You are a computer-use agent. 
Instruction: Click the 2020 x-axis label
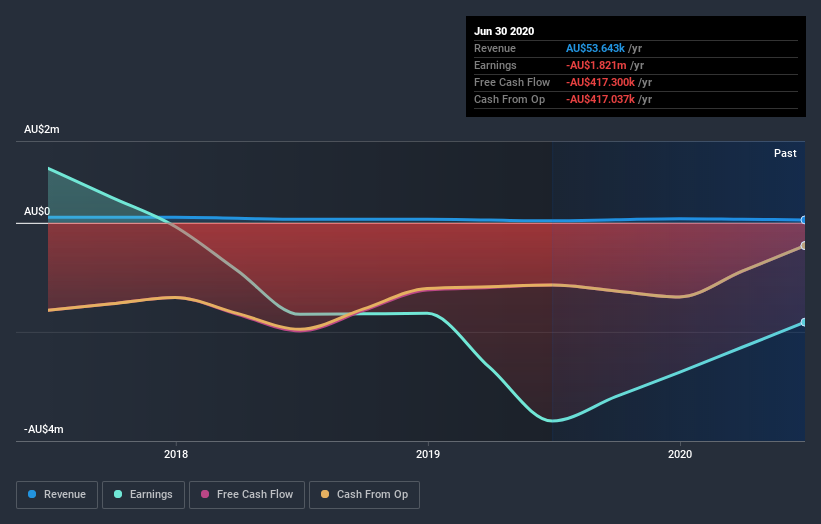pyautogui.click(x=680, y=454)
